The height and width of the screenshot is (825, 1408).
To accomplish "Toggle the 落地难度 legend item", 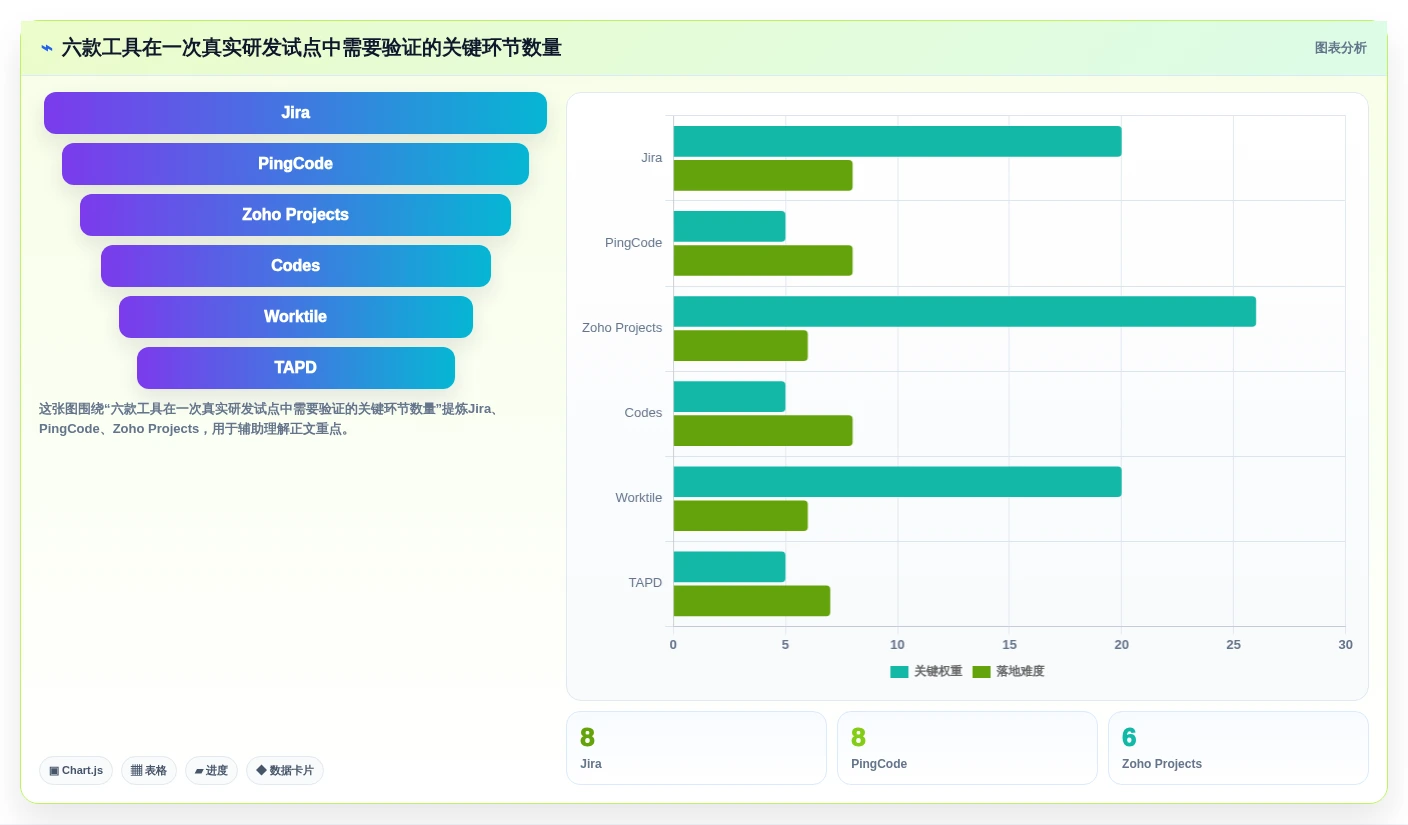I will [x=1008, y=671].
